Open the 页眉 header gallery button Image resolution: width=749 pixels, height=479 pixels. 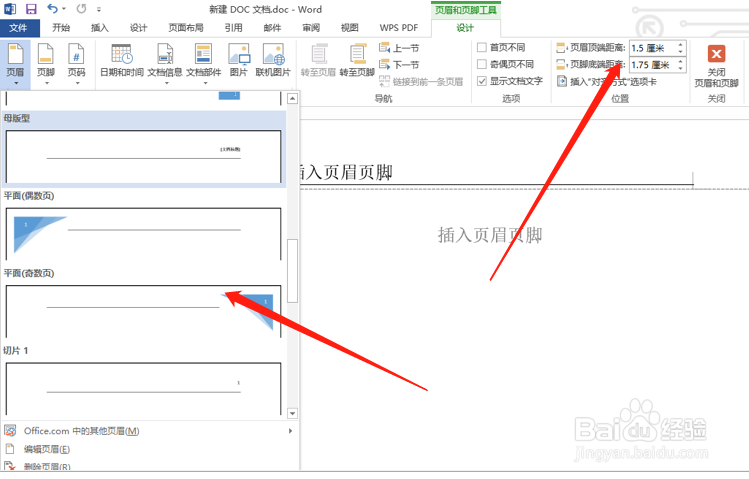(x=15, y=64)
